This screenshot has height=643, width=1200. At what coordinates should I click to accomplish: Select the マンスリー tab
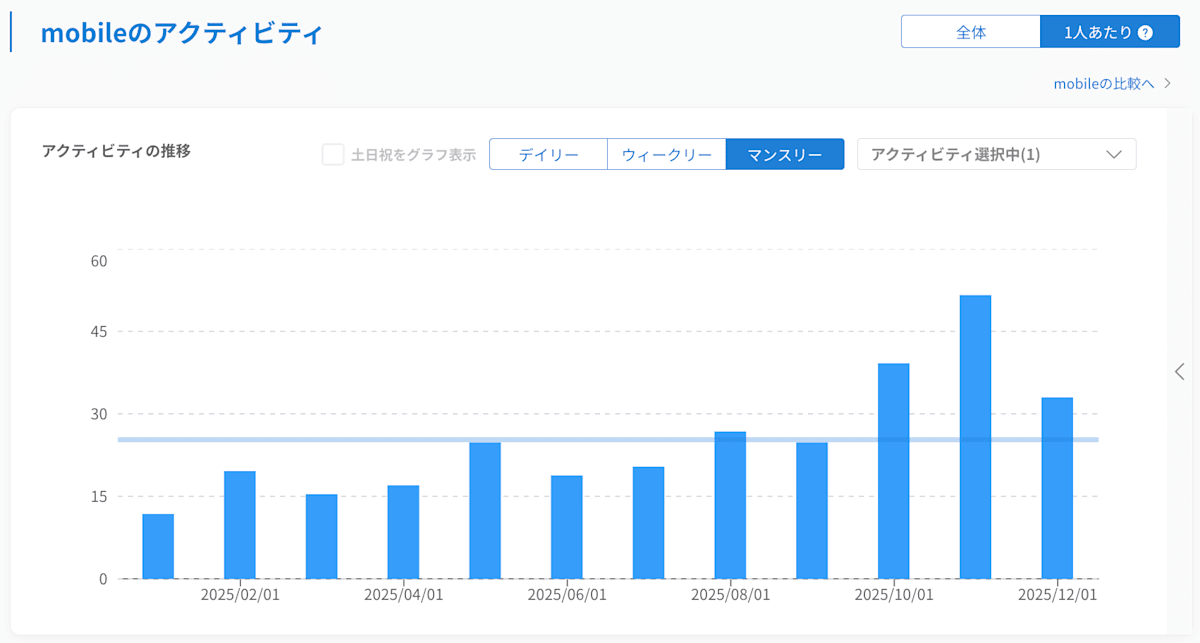coord(784,154)
